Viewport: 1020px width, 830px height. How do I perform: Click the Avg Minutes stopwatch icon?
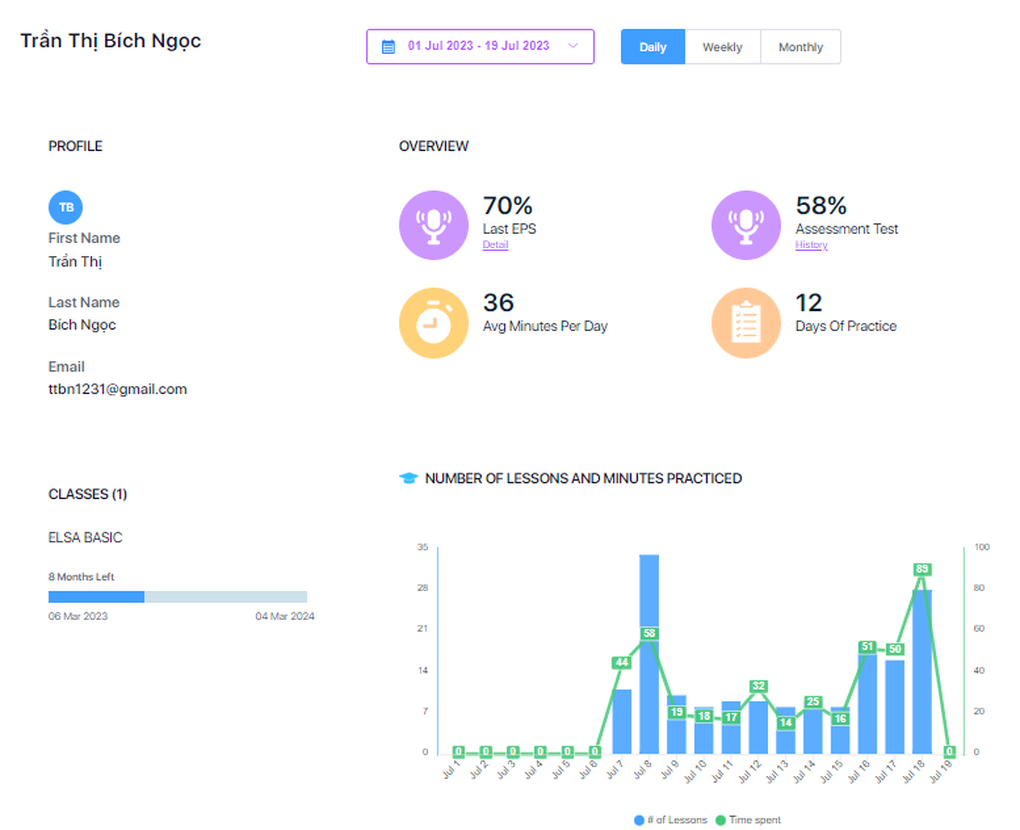[433, 324]
